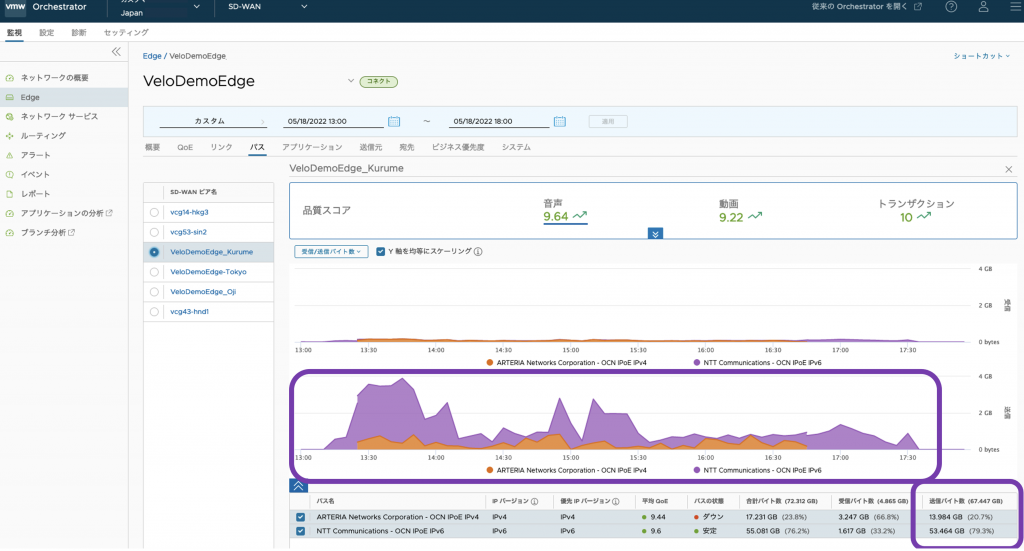Open the user account icon
1024x551 pixels.
click(983, 8)
